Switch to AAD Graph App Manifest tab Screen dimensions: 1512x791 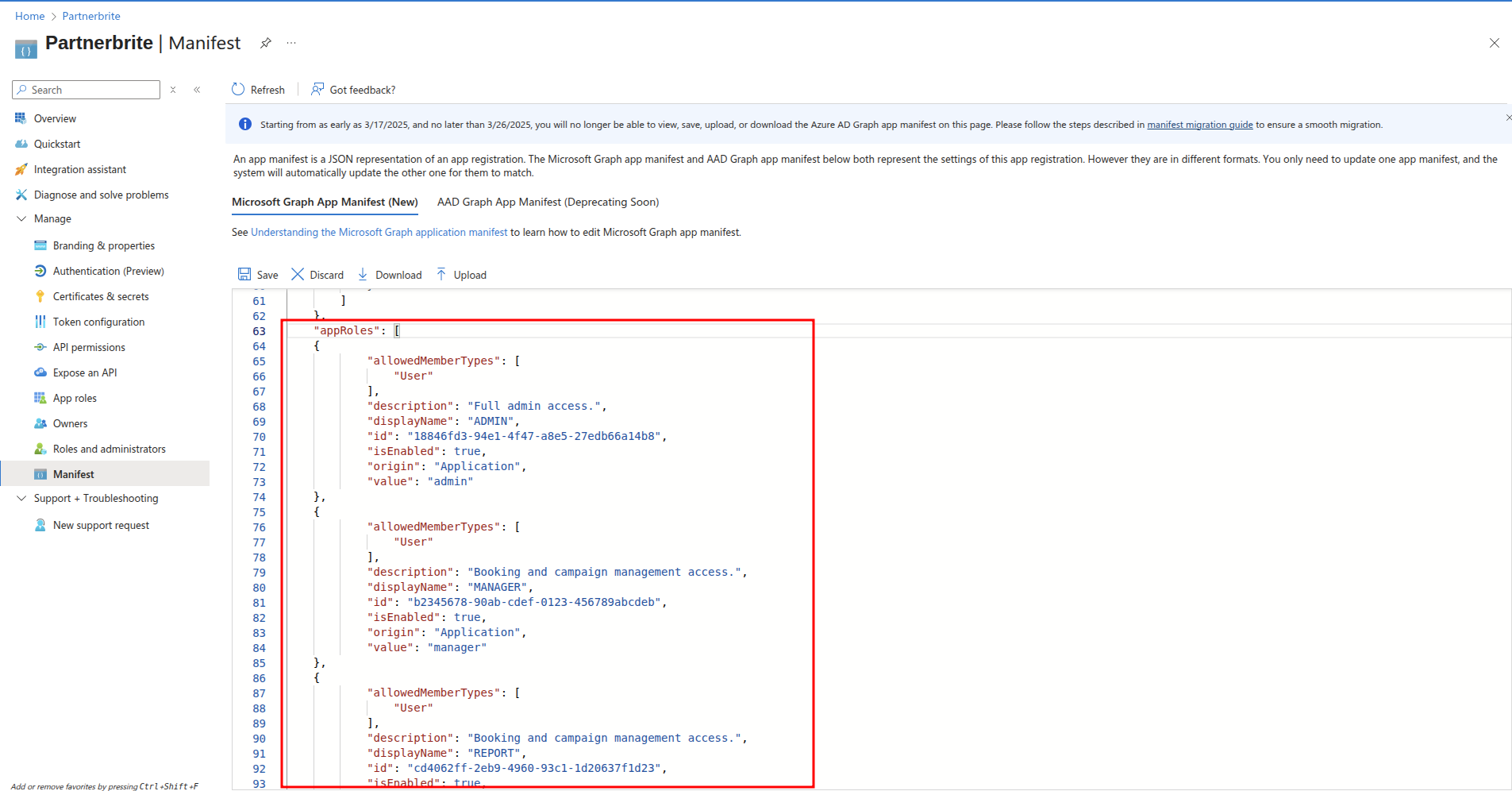(x=548, y=202)
